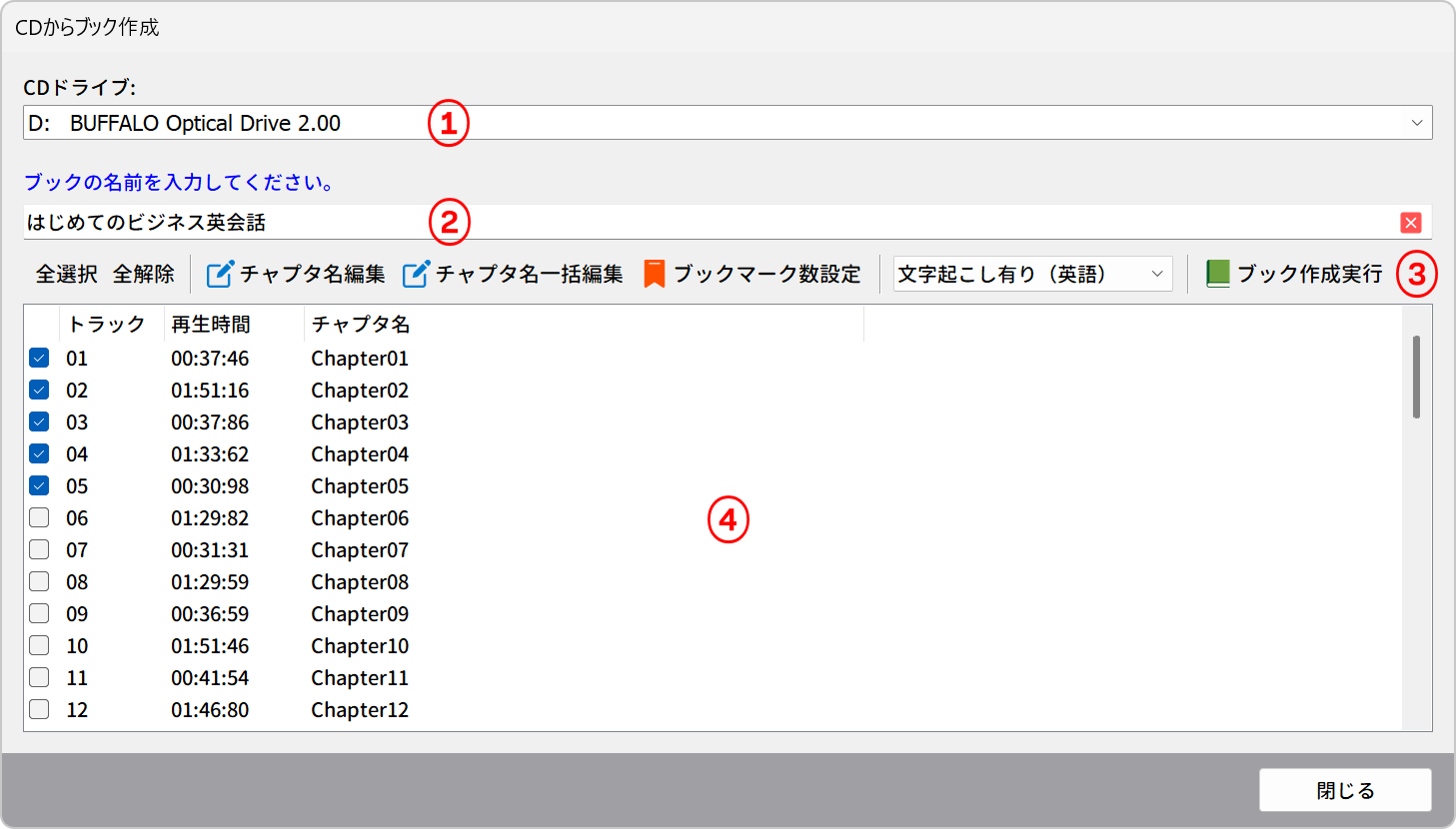Check the checkbox for track 11
This screenshot has height=829, width=1456.
point(39,677)
